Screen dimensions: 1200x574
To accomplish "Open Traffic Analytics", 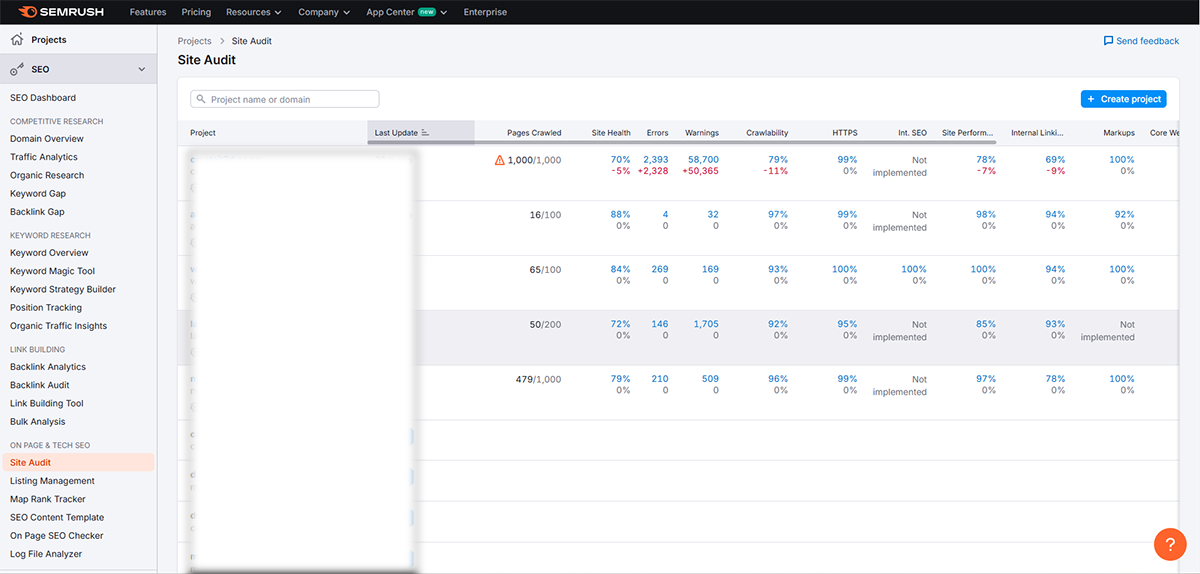I will [x=44, y=157].
